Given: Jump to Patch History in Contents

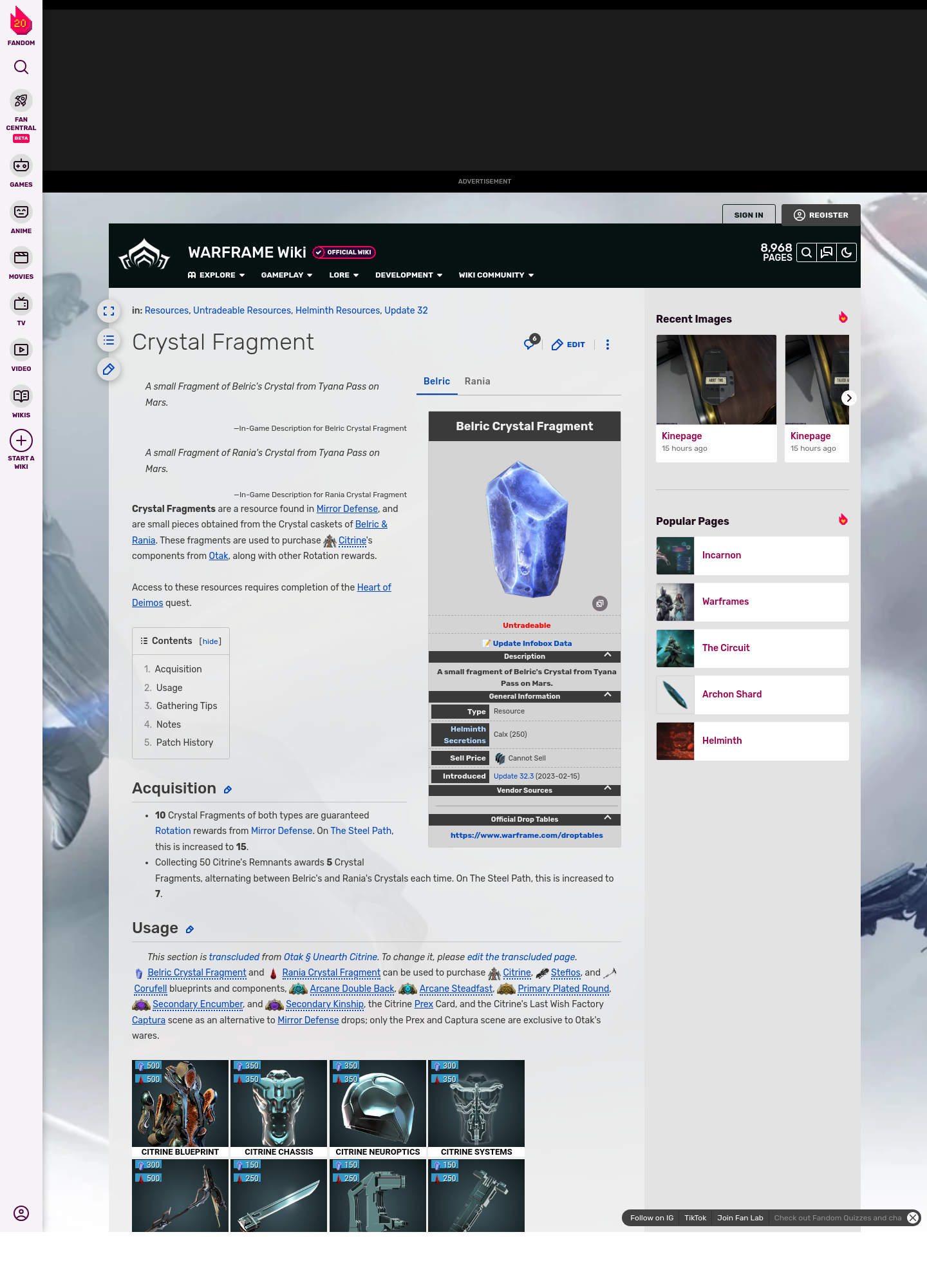Looking at the screenshot, I should pyautogui.click(x=185, y=743).
